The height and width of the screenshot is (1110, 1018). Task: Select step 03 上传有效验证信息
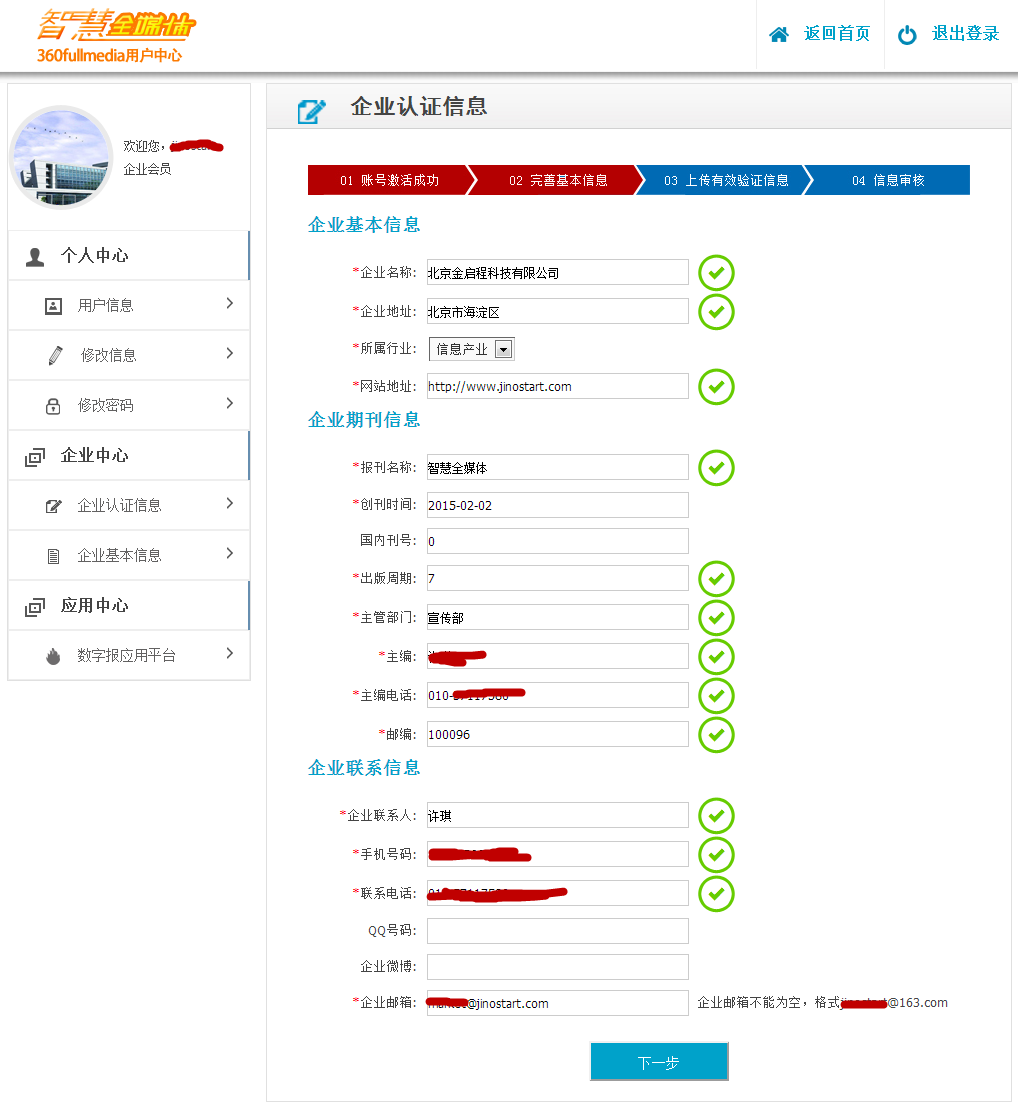[726, 181]
